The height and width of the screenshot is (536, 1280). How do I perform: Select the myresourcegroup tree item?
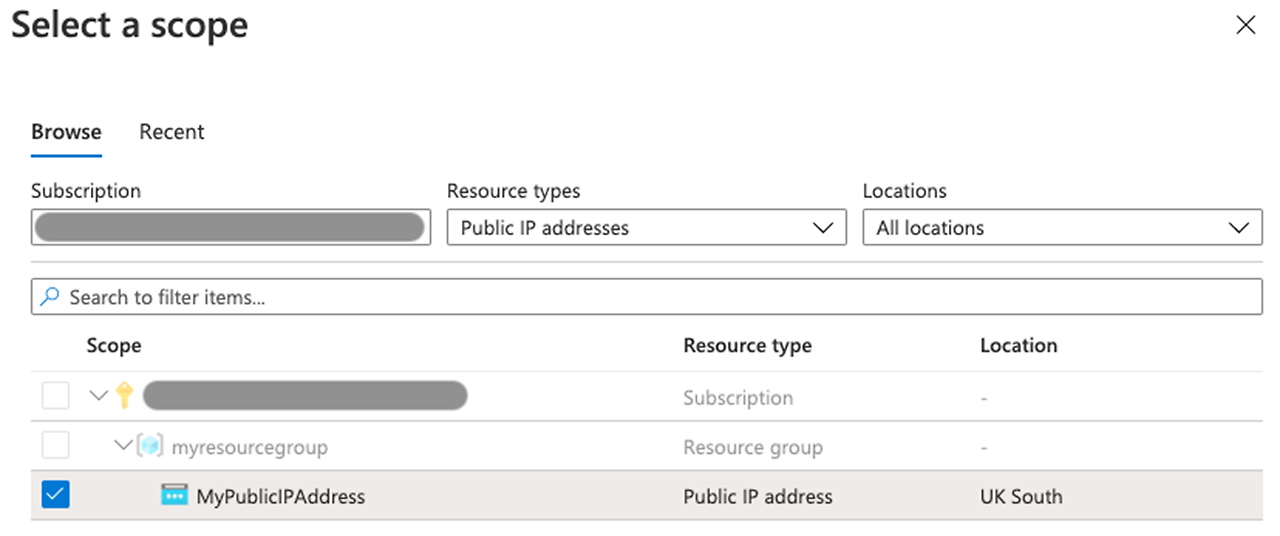(x=250, y=447)
